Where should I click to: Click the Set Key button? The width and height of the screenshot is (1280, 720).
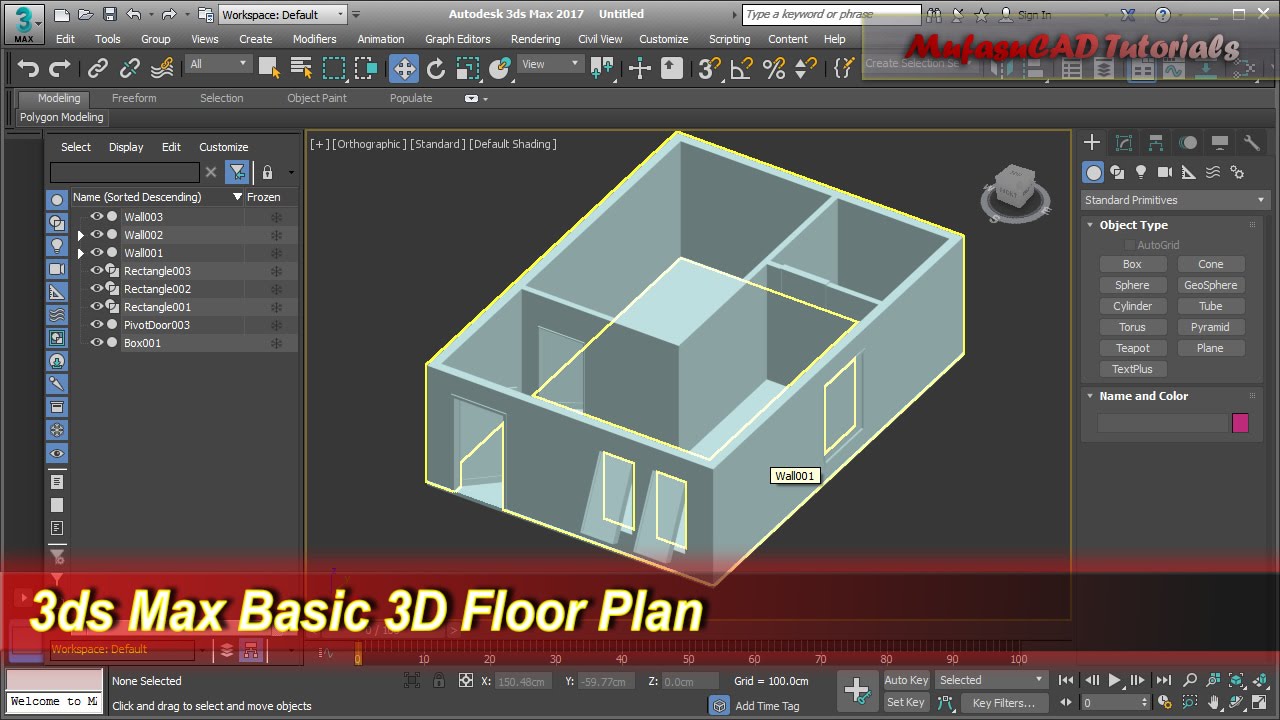click(906, 702)
